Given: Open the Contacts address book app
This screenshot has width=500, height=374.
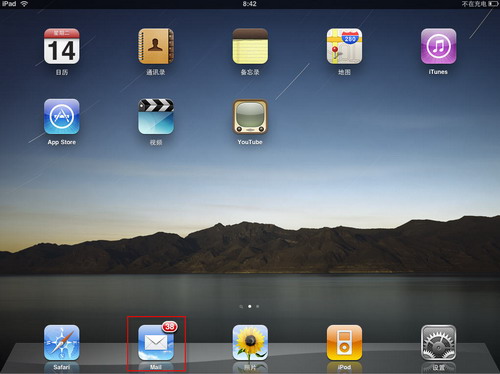Looking at the screenshot, I should tap(156, 46).
